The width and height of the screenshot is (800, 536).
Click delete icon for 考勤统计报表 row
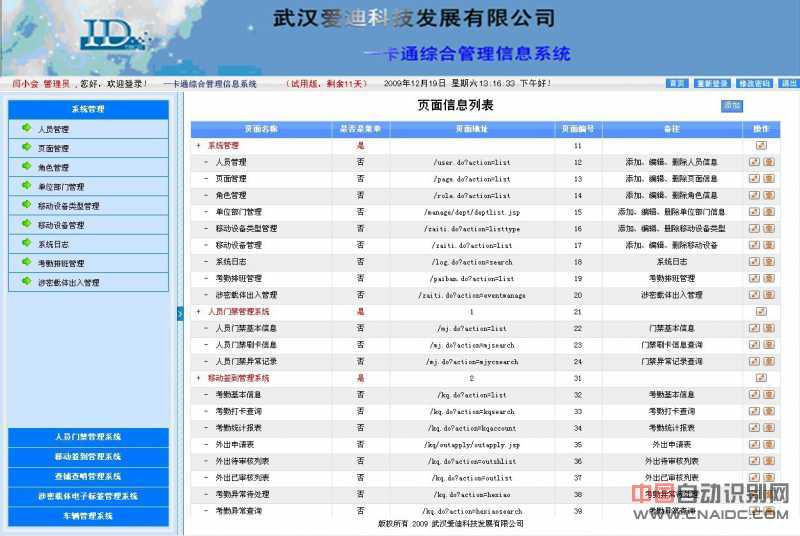click(x=769, y=427)
